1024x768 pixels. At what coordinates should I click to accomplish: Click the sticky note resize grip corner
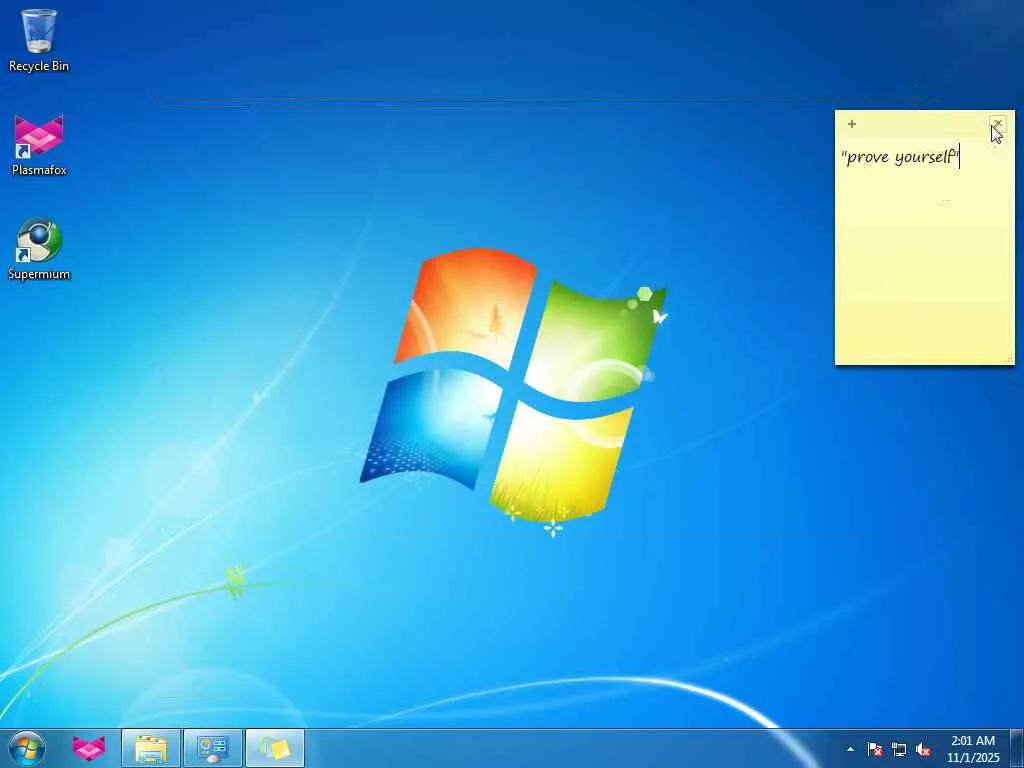point(1009,359)
